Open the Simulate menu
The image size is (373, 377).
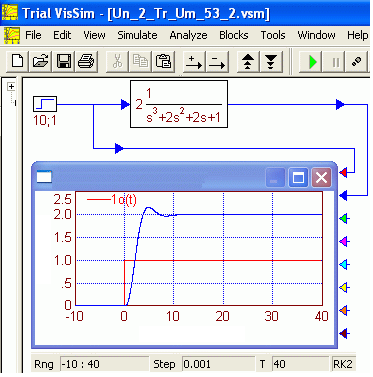point(137,35)
